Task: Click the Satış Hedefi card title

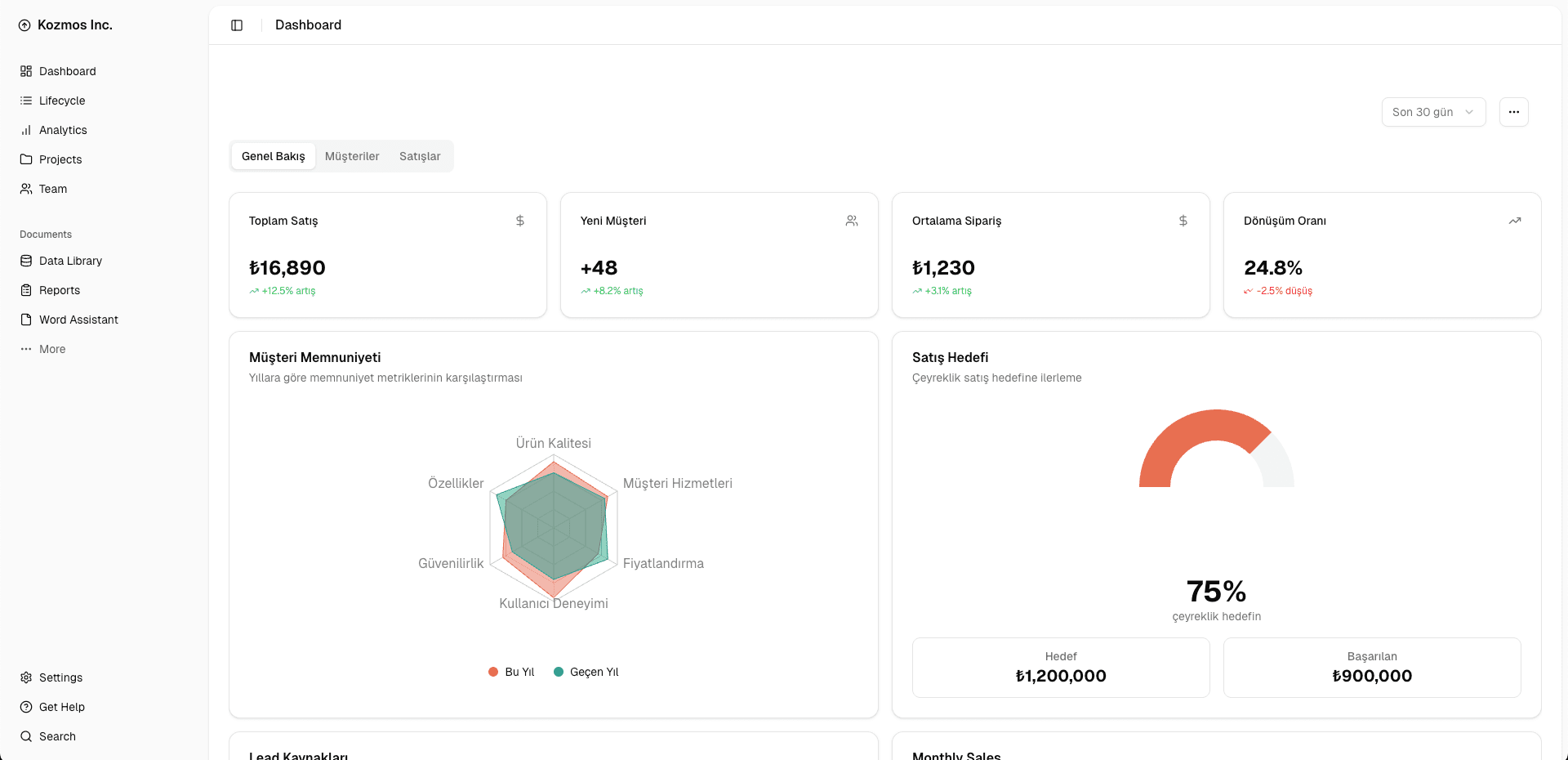Action: point(951,357)
